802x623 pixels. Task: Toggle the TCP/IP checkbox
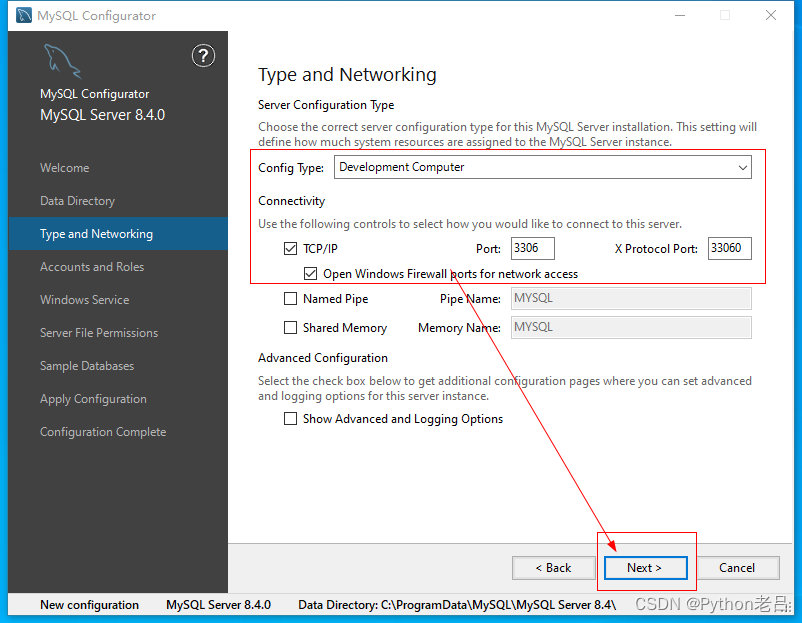click(290, 249)
